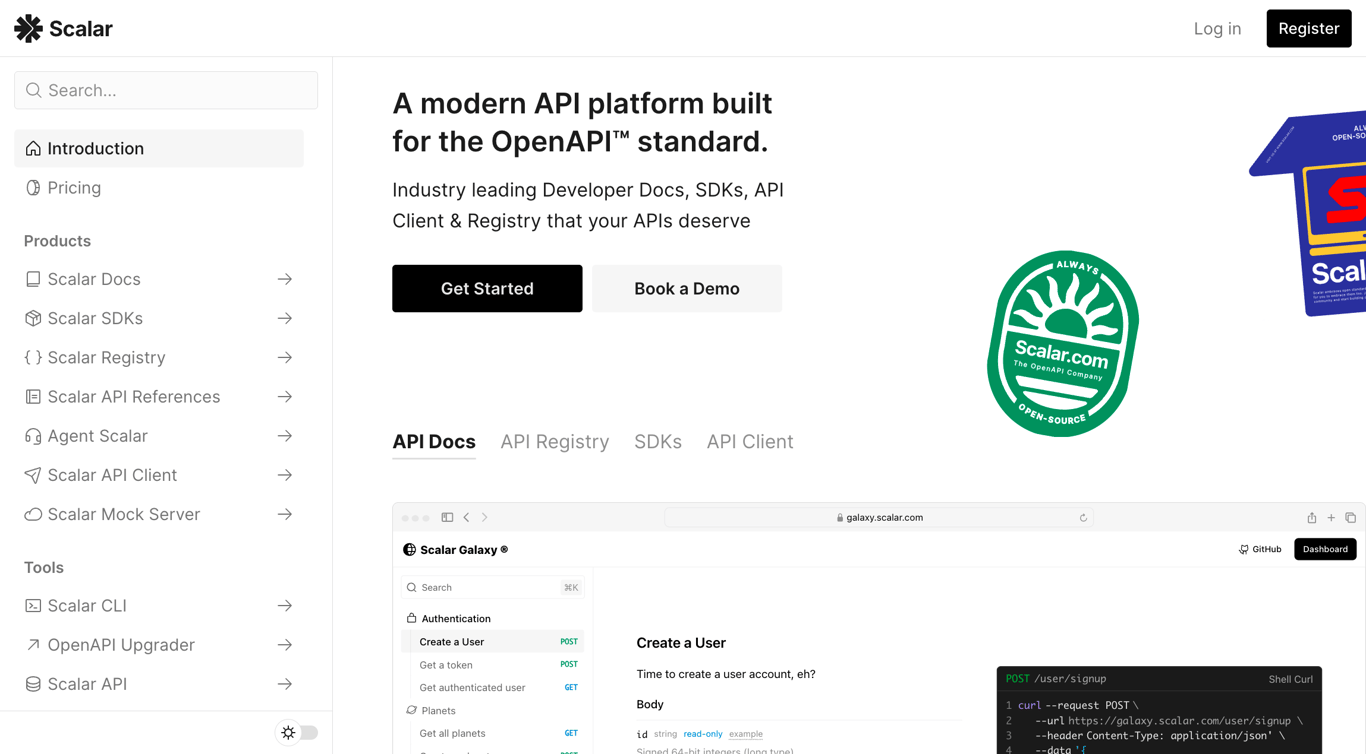Click the curly braces icon for Scalar Registry
This screenshot has width=1366, height=754.
(33, 357)
